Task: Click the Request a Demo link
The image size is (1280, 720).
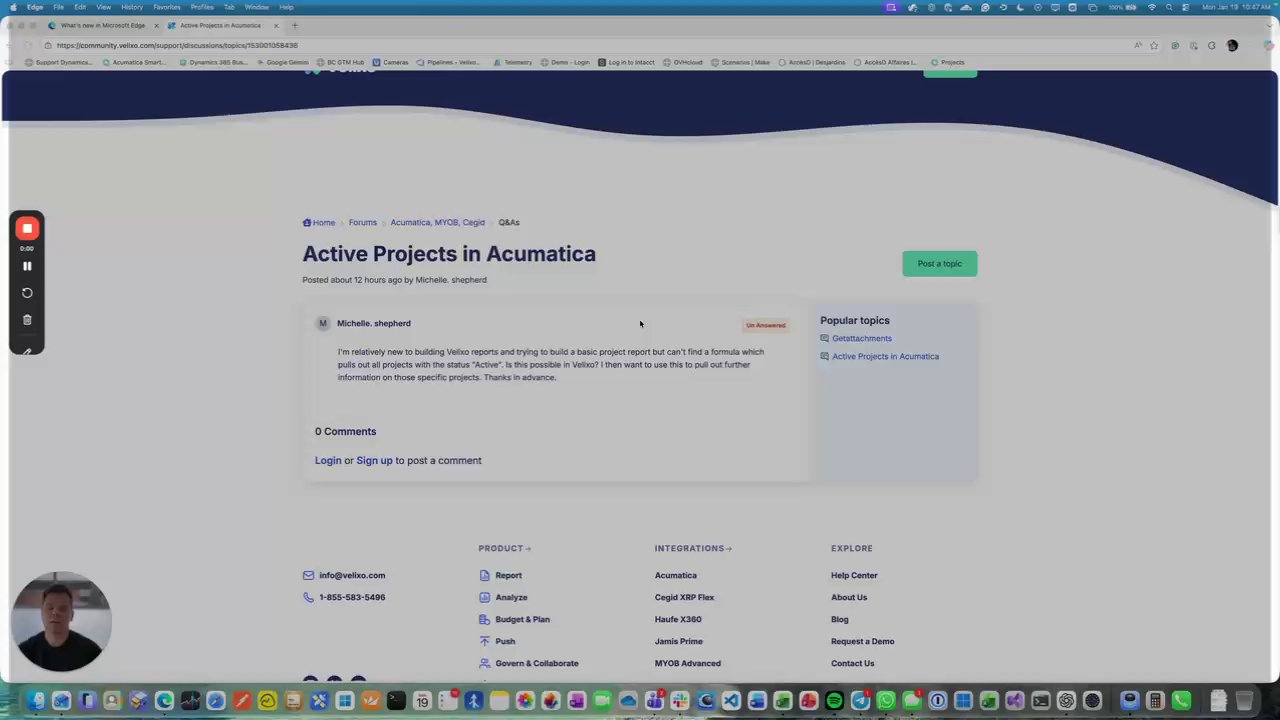Action: pyautogui.click(x=862, y=641)
